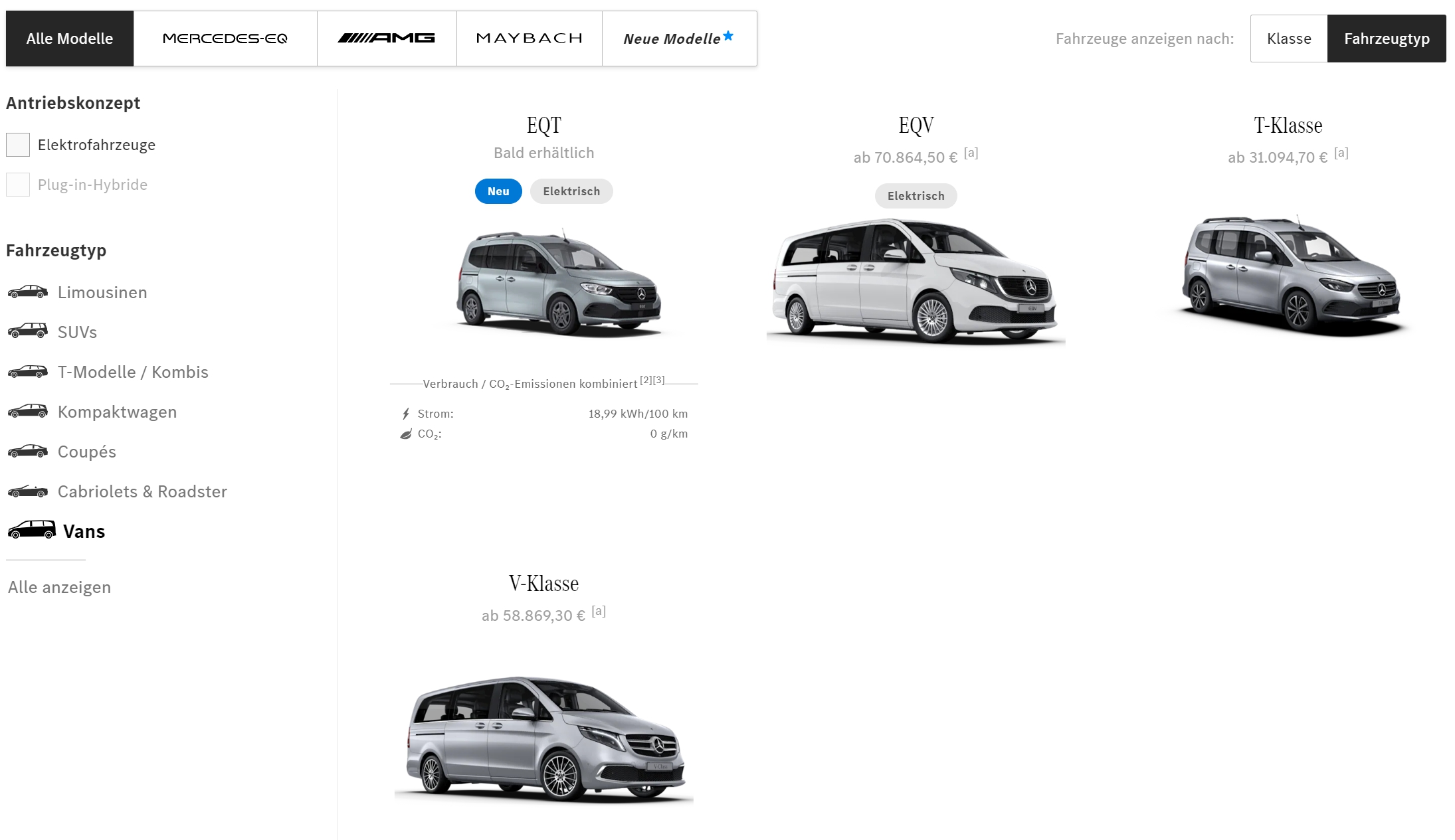1455x840 pixels.
Task: Click the blue Neu badge on EQT
Action: pyautogui.click(x=498, y=191)
